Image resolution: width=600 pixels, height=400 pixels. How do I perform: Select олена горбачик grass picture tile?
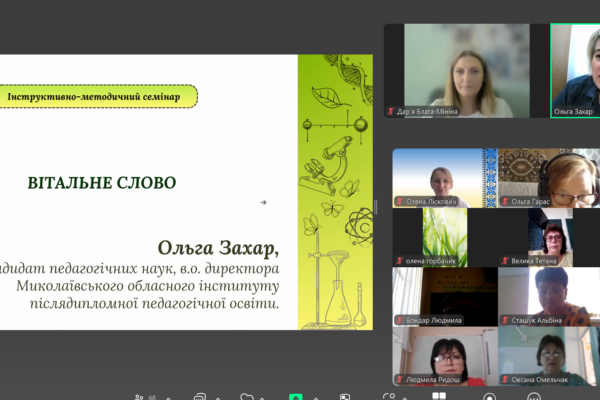(445, 237)
